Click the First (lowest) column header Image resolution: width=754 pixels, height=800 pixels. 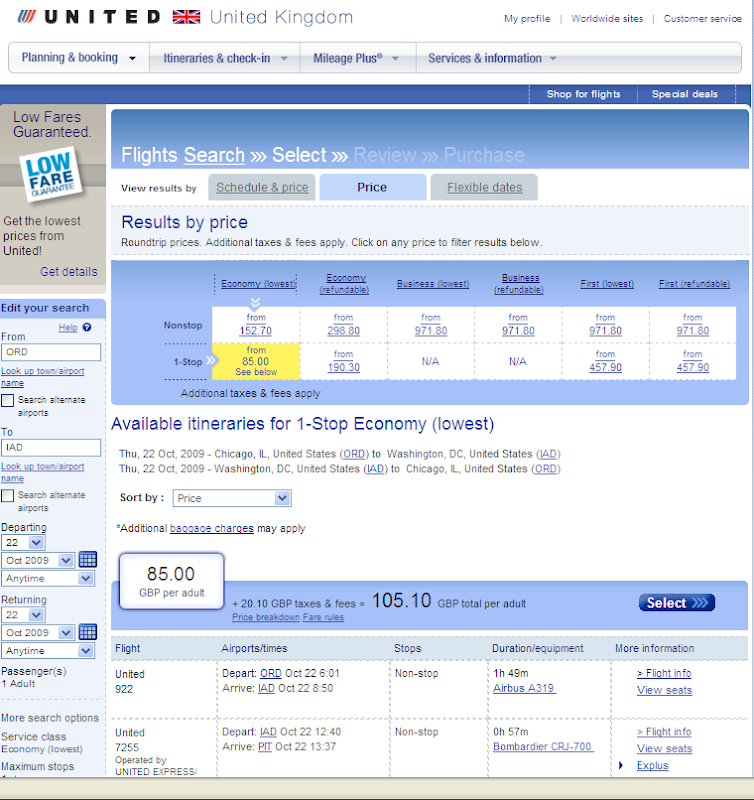pyautogui.click(x=607, y=284)
